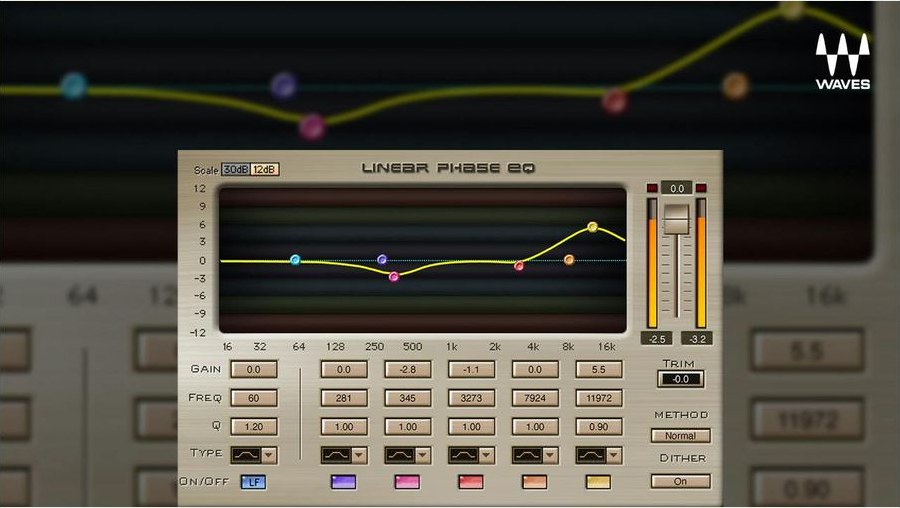Select the yellow band node on graph
900x508 pixels.
click(x=593, y=227)
